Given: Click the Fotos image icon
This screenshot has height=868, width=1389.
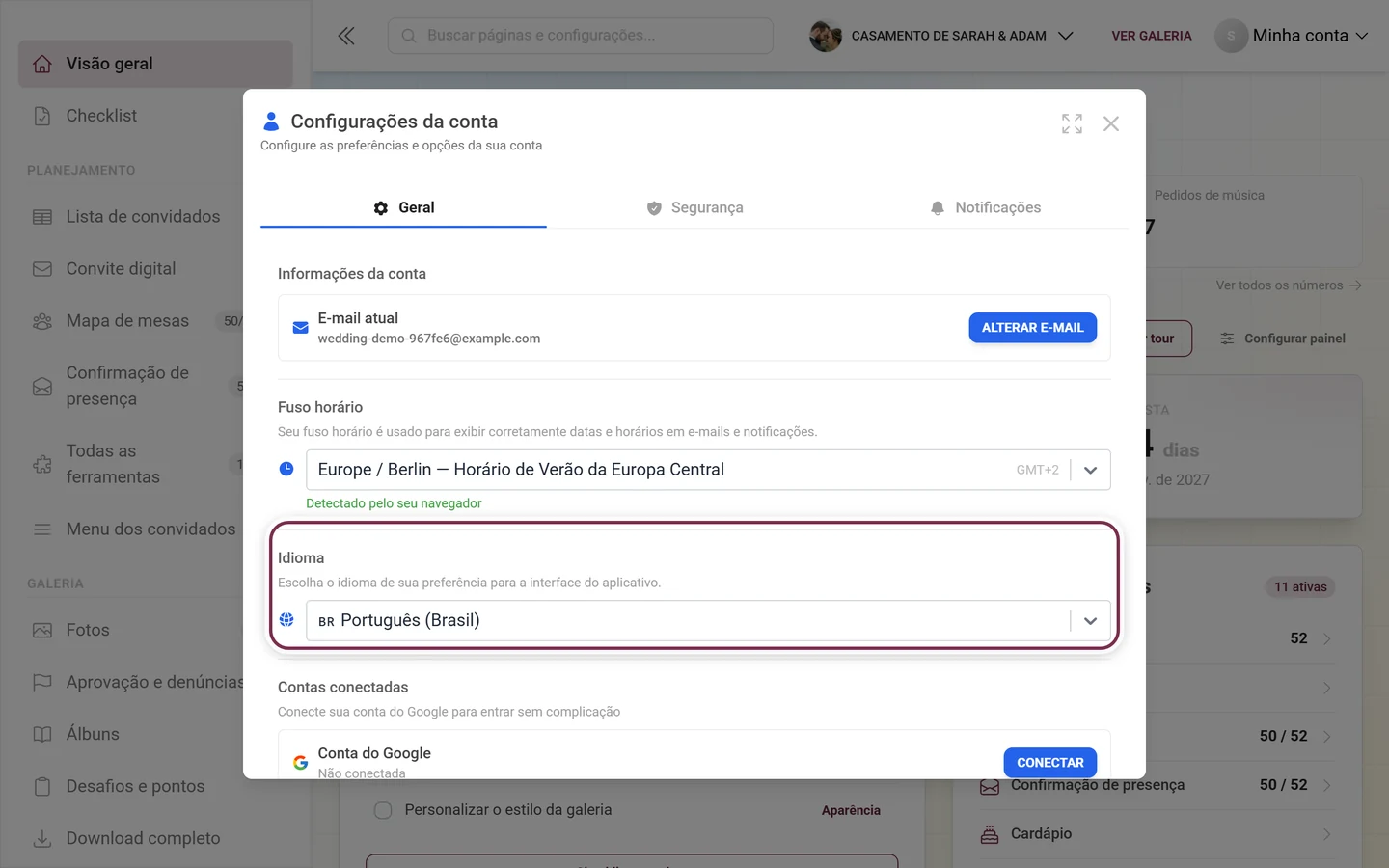Looking at the screenshot, I should tap(42, 631).
